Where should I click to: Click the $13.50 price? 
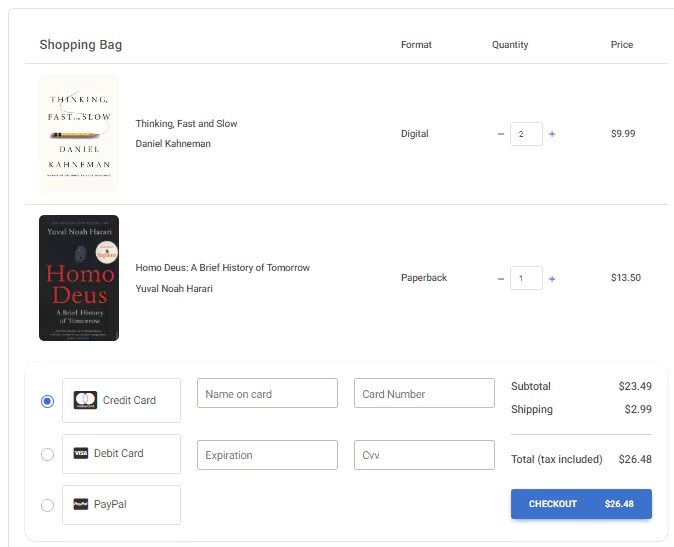coord(626,278)
